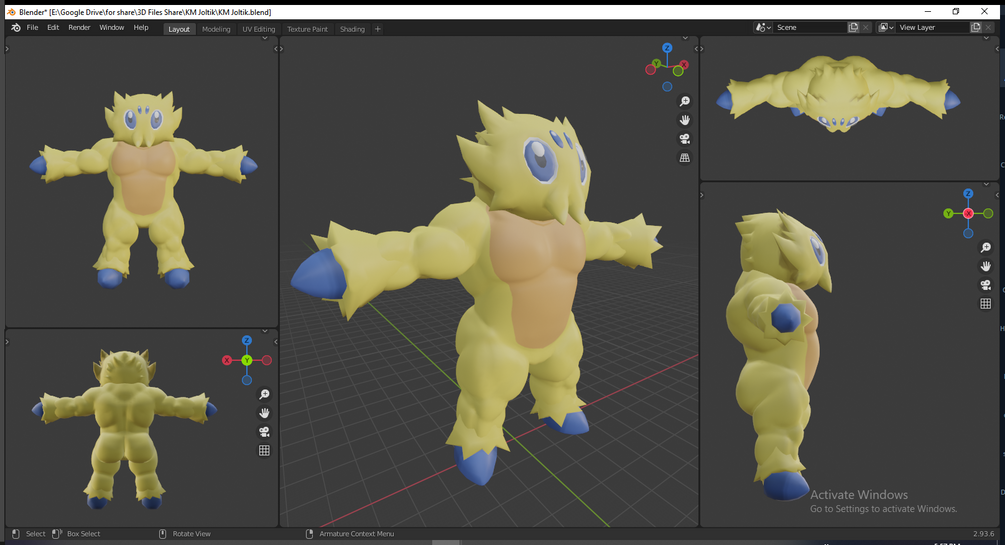1005x545 pixels.
Task: Click the pan hand icon in back-view viewport
Action: pyautogui.click(x=264, y=413)
